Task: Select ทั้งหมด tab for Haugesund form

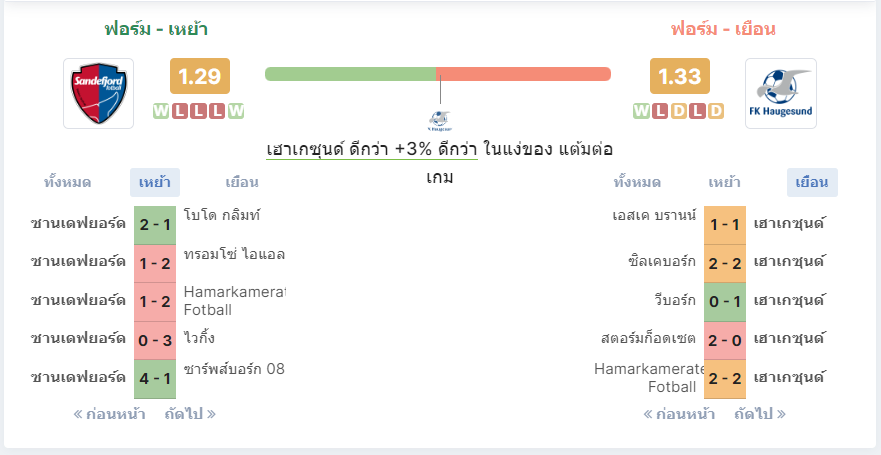Action: coord(637,183)
